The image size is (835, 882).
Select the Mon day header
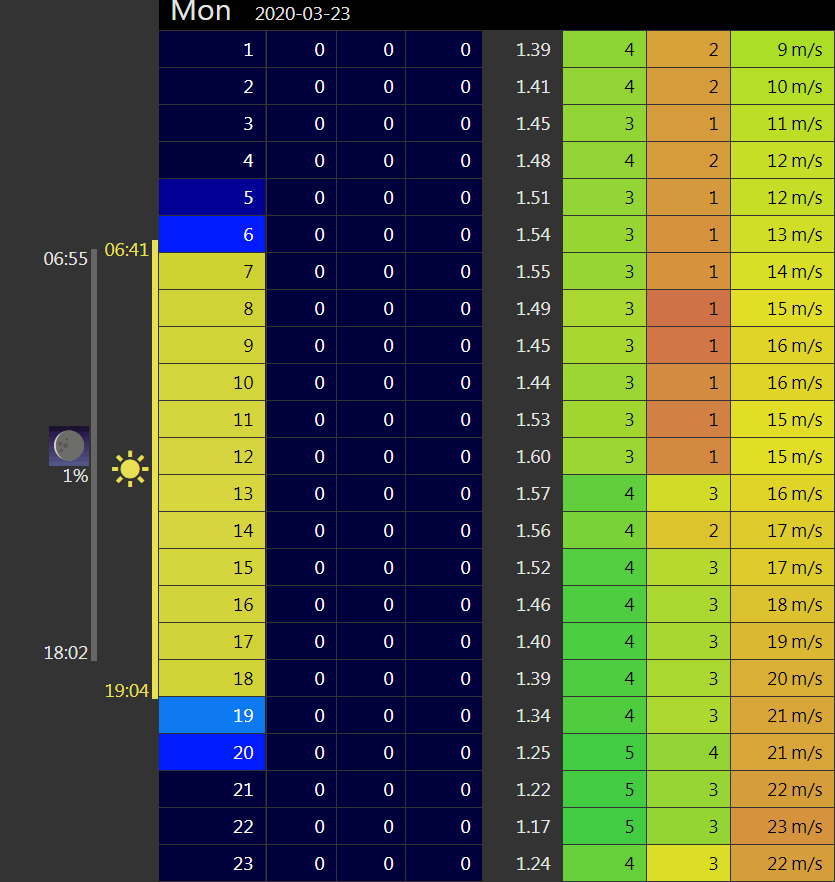(201, 11)
